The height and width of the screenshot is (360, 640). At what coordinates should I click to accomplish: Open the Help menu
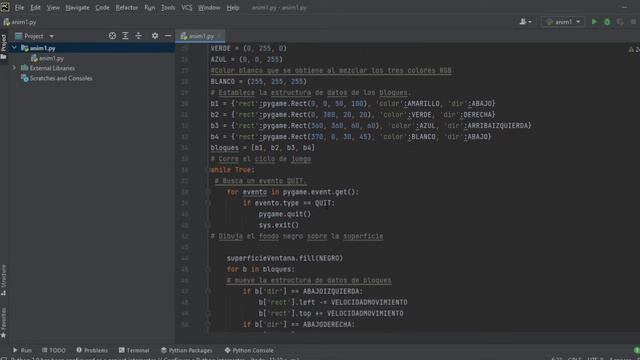point(233,8)
